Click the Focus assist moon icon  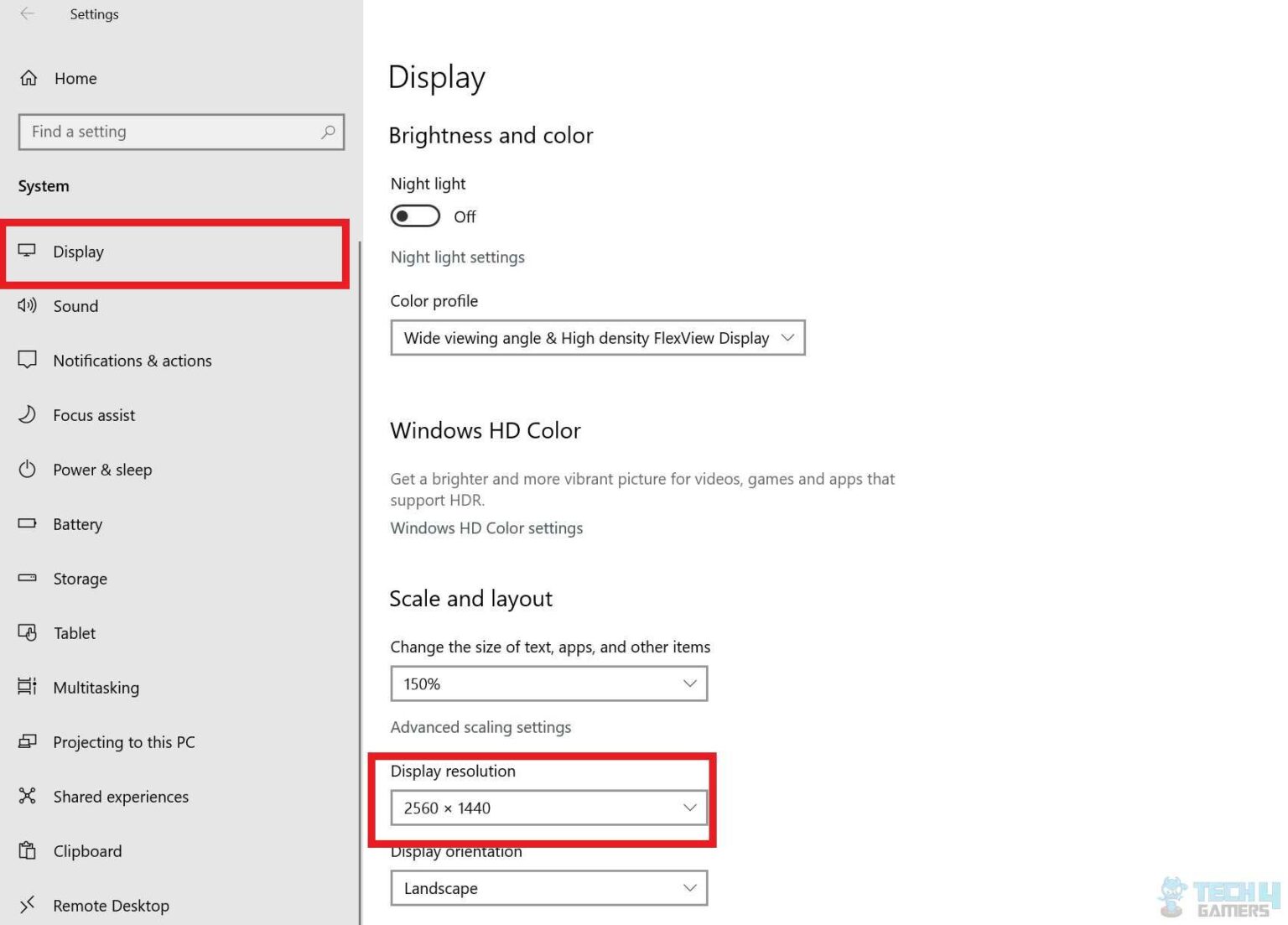click(27, 414)
